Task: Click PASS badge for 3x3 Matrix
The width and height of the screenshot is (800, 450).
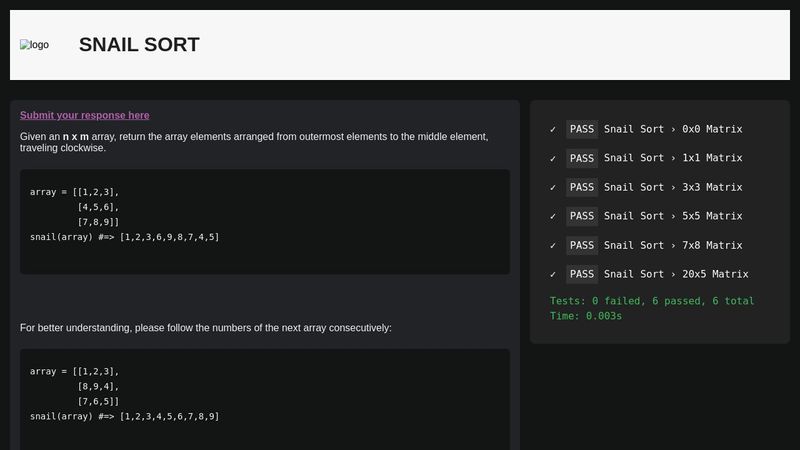Action: click(x=581, y=187)
